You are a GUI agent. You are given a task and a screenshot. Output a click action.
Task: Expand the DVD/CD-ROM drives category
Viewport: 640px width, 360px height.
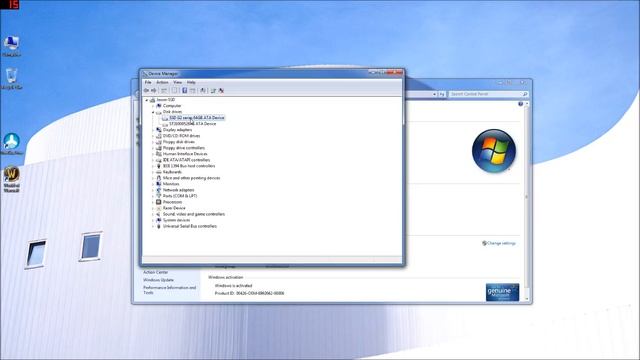153,136
